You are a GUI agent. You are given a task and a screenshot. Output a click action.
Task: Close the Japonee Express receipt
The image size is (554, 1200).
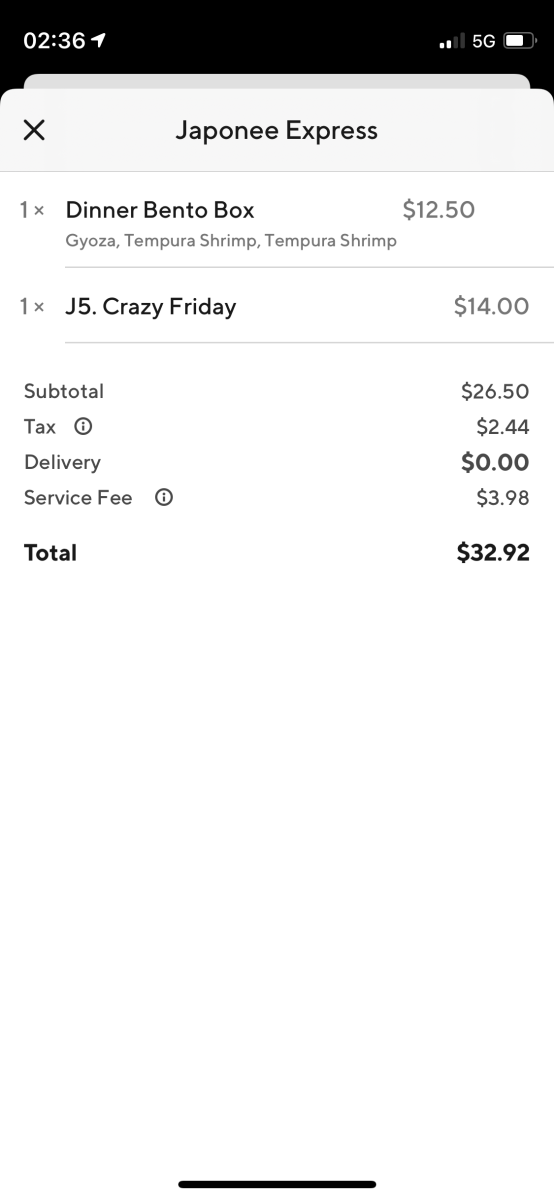pyautogui.click(x=34, y=130)
